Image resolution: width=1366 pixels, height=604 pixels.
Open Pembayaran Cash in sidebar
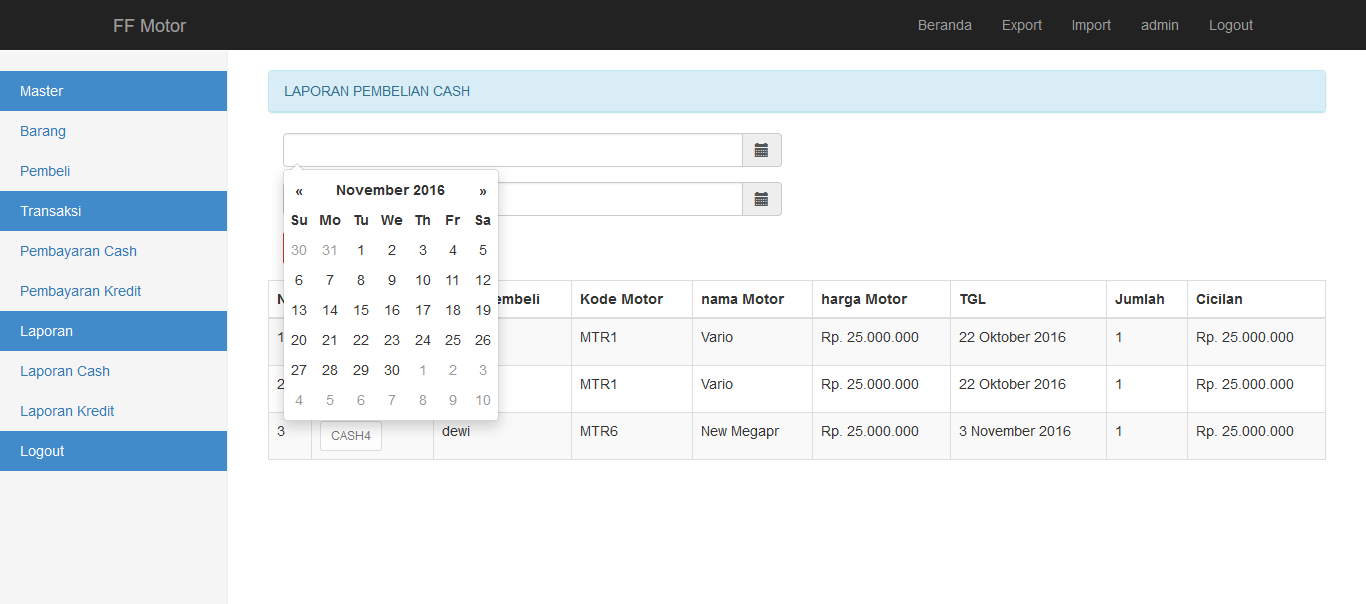(x=113, y=251)
